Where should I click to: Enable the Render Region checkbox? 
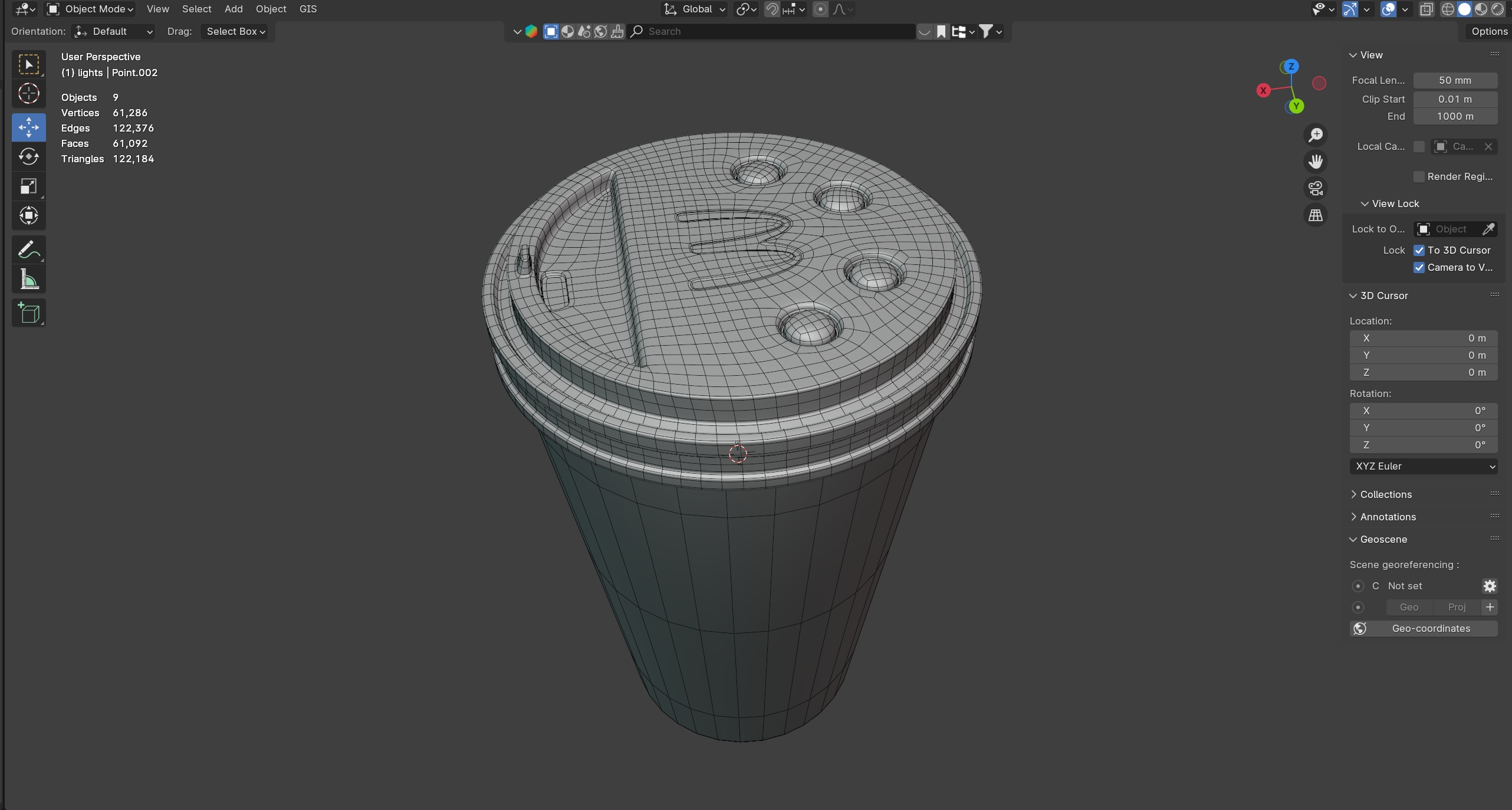(1419, 176)
